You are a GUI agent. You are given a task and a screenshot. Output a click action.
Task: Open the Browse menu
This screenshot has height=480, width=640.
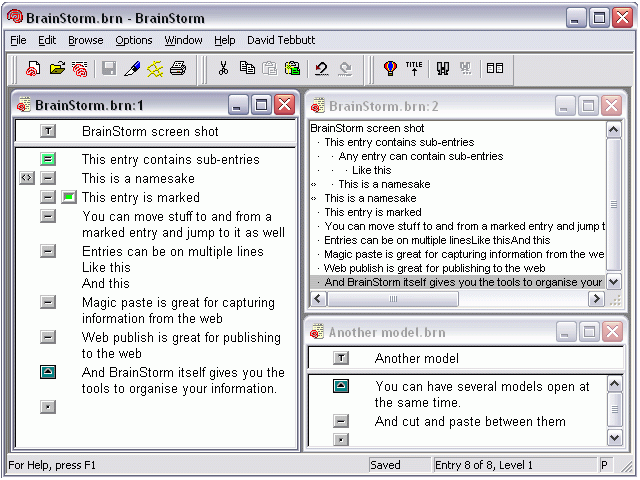click(85, 40)
